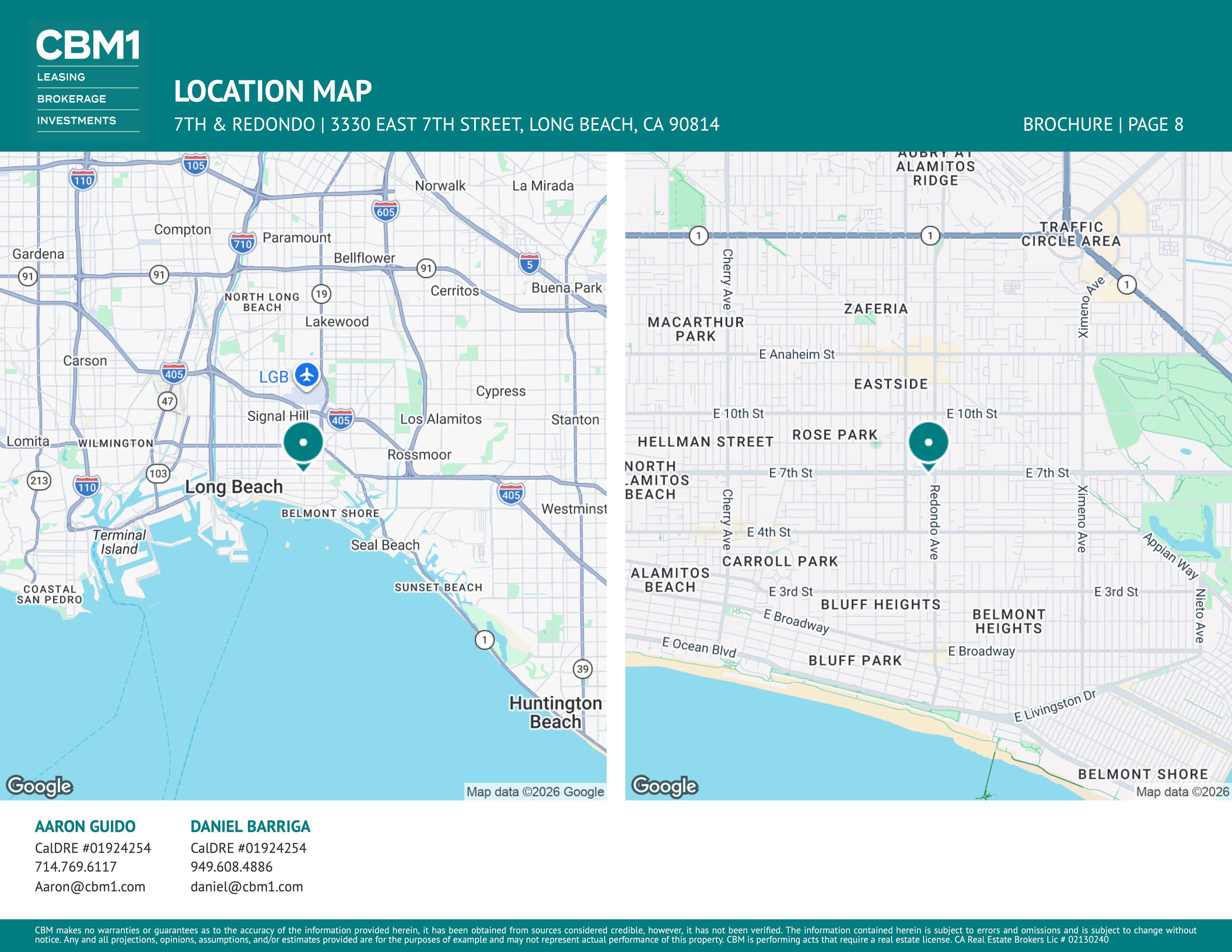Click the Aaron@cbm1.com email address

click(90, 887)
